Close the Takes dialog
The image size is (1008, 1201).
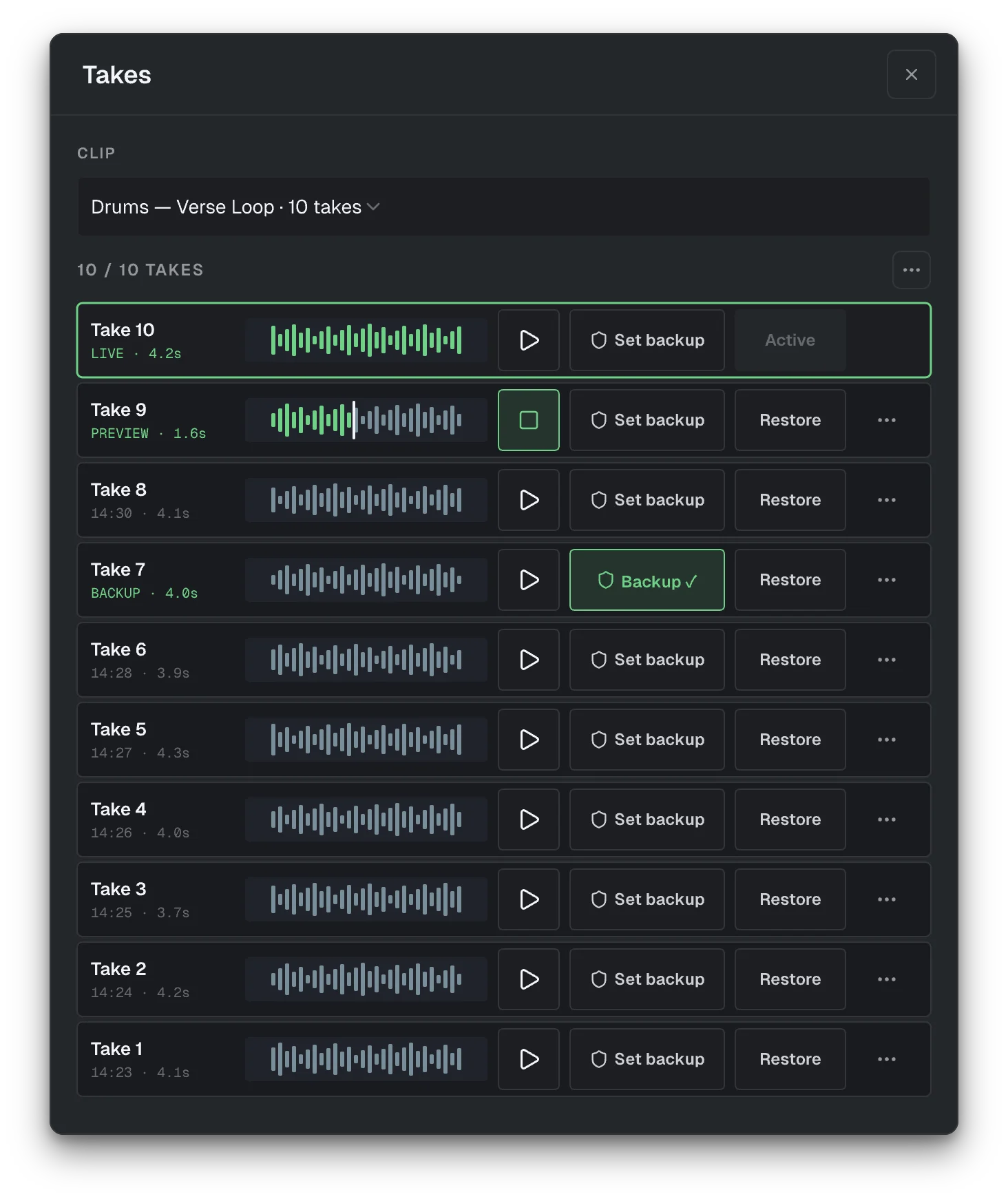tap(912, 74)
